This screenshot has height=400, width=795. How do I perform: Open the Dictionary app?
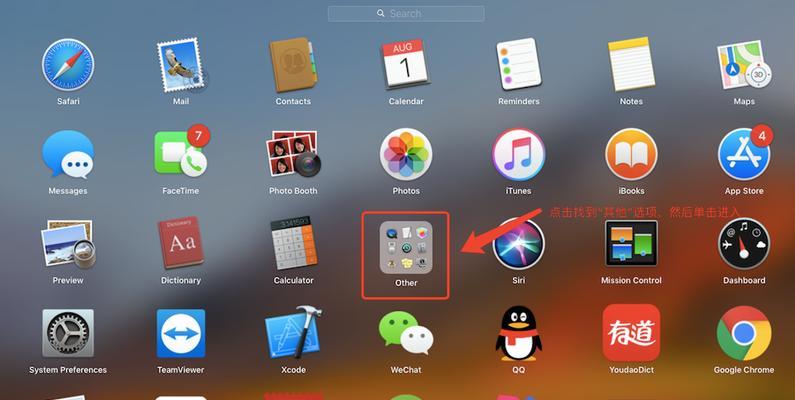click(x=181, y=243)
